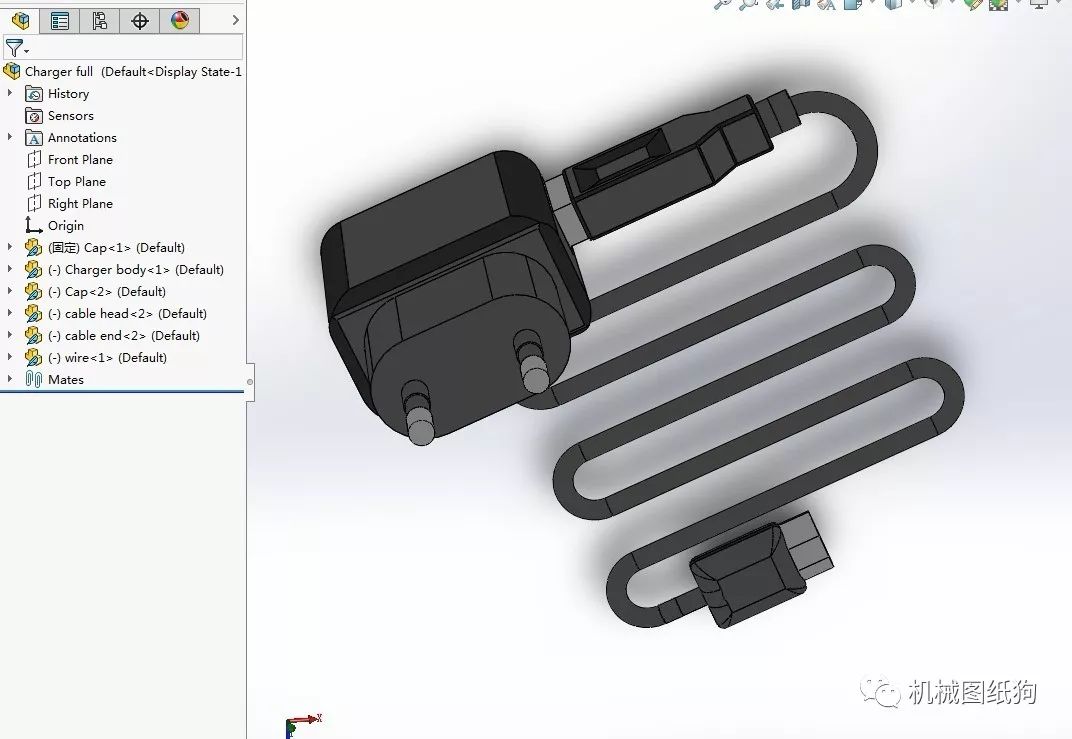Expand the Mates folder node

pyautogui.click(x=10, y=380)
